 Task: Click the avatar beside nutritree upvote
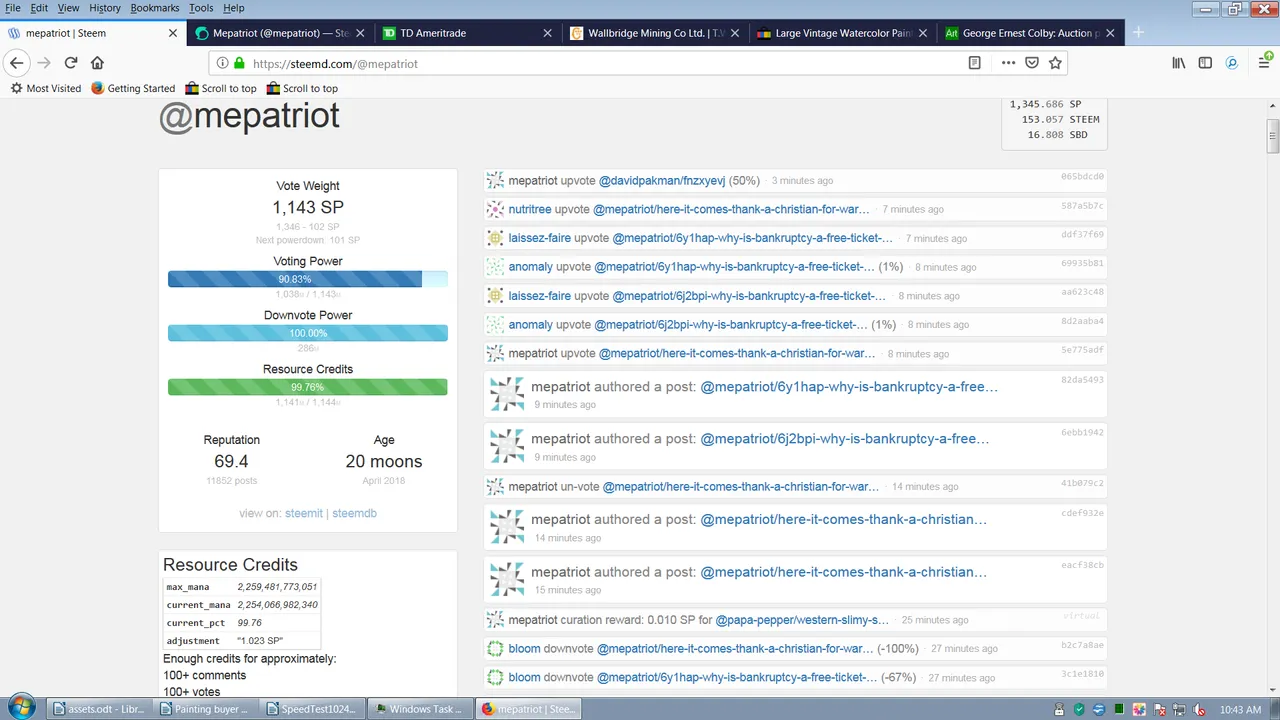coord(495,209)
